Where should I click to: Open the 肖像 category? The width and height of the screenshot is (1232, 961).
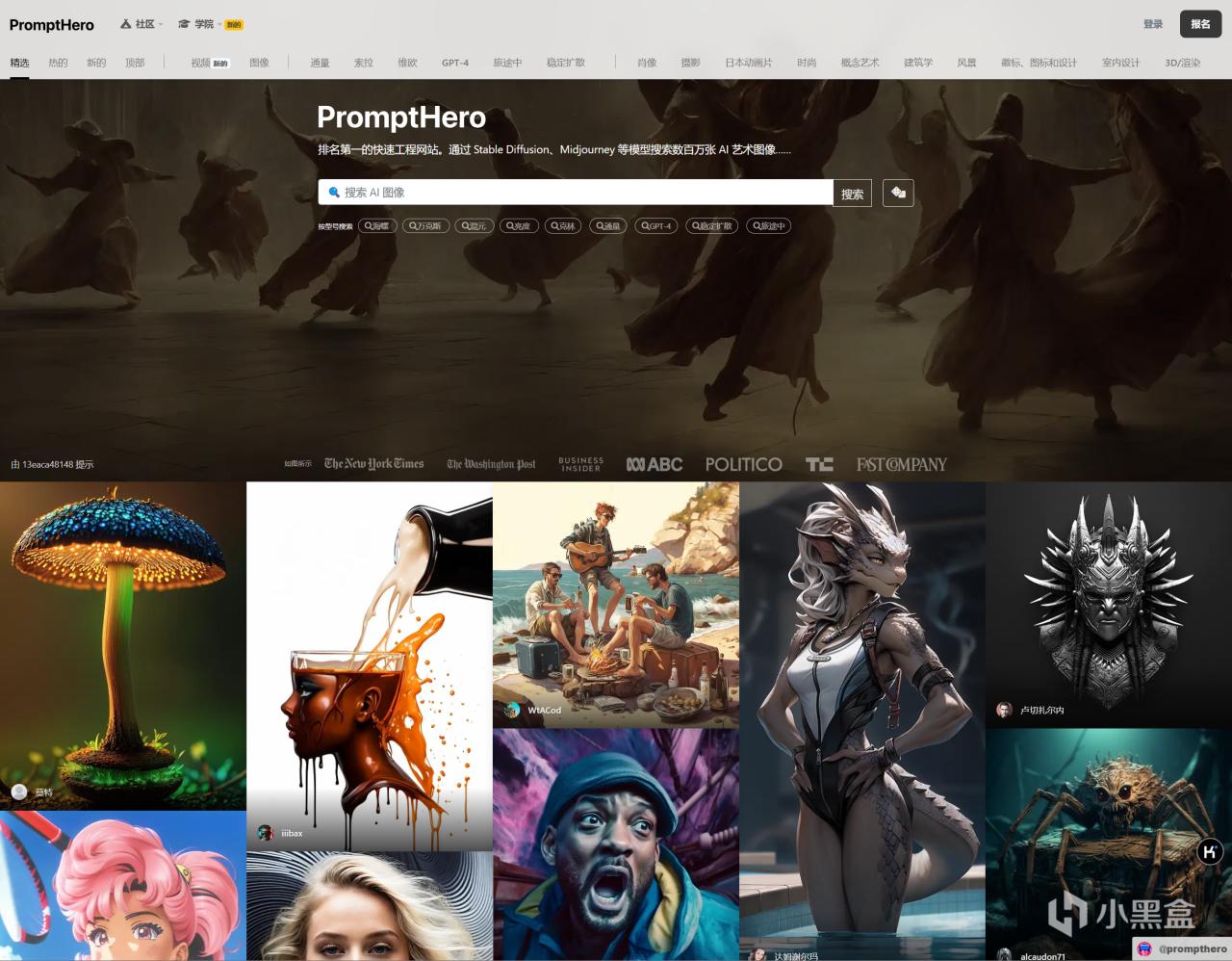pos(647,63)
